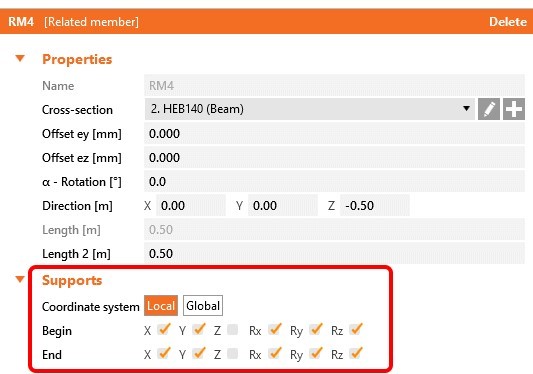The width and height of the screenshot is (533, 374).
Task: Collapse the Supports section
Action: click(20, 279)
